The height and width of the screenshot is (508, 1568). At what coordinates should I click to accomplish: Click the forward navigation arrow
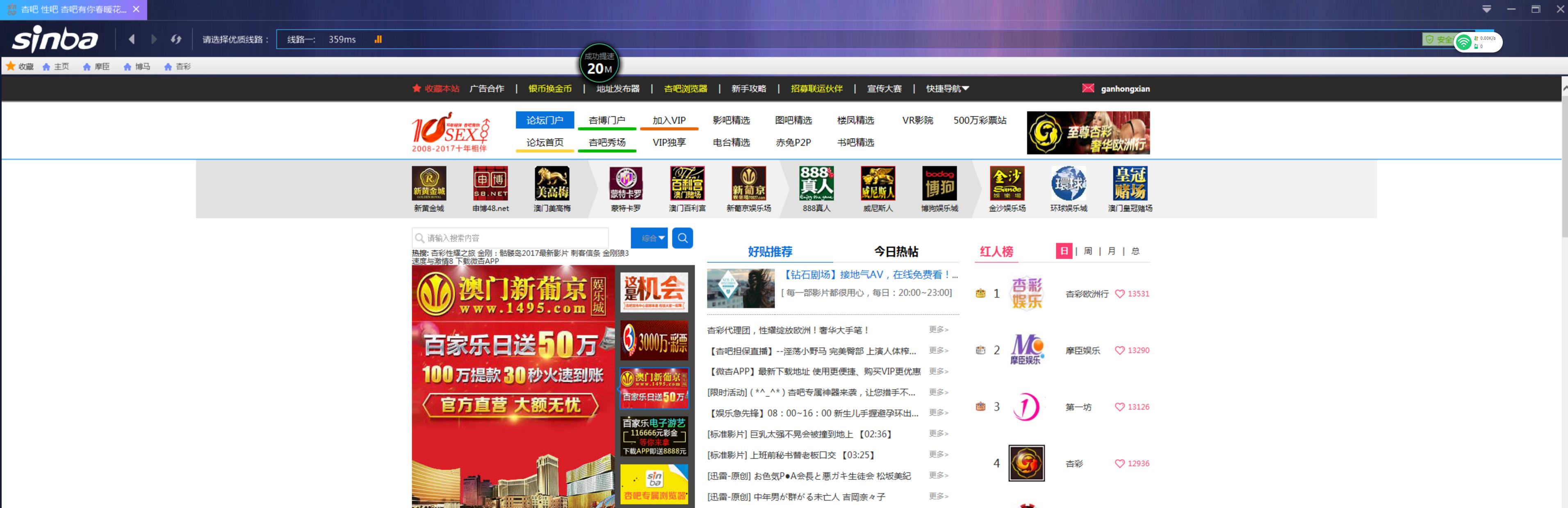(154, 39)
